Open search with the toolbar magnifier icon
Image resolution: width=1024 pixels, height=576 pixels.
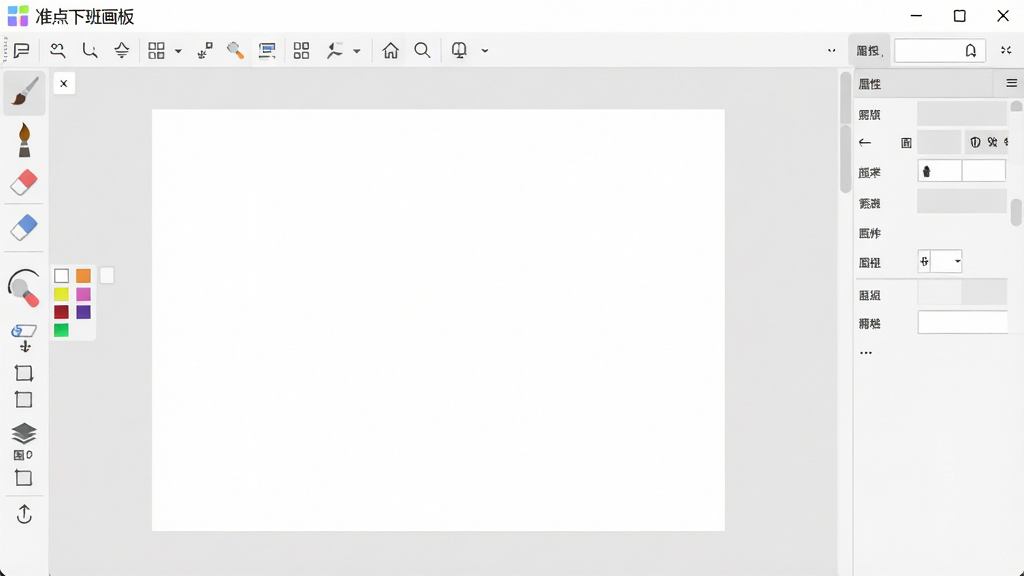click(x=423, y=50)
